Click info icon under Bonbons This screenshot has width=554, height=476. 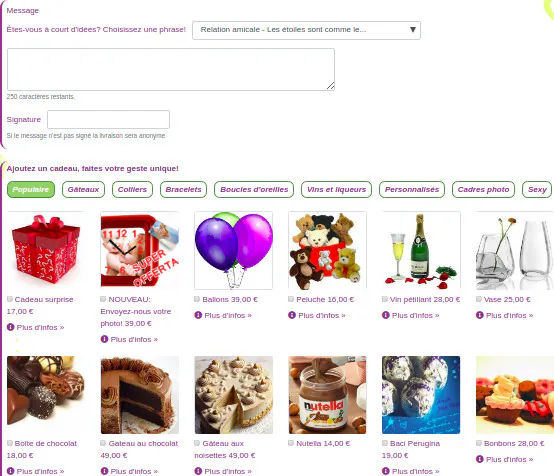479,459
